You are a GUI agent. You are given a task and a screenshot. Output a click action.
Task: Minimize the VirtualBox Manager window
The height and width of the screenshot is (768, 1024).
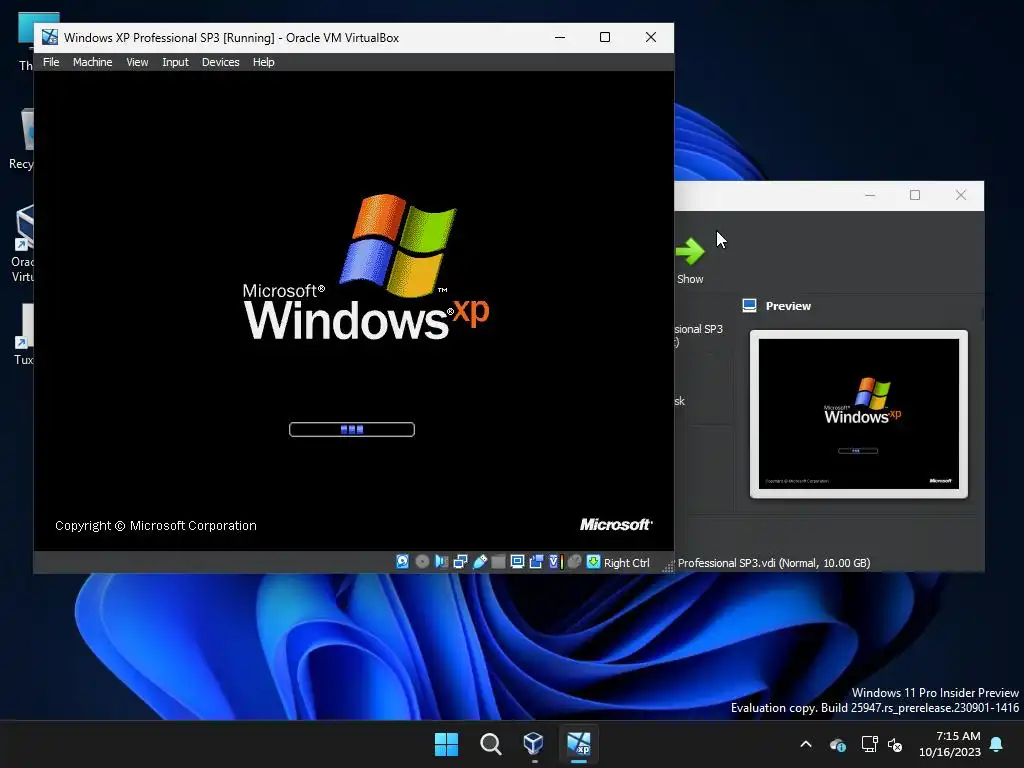(x=870, y=195)
